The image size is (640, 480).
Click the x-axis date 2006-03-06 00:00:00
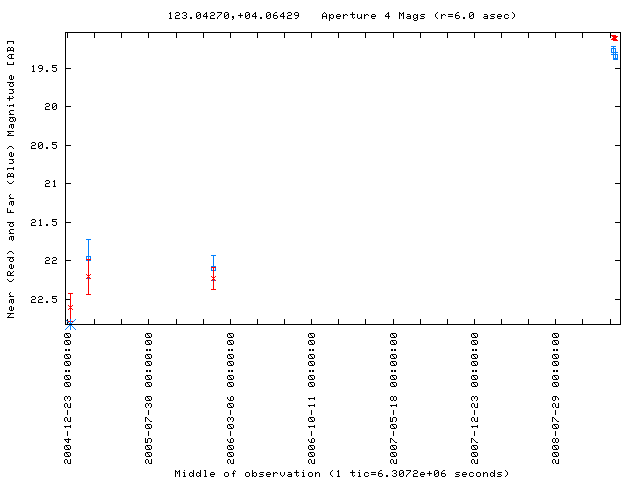click(231, 398)
